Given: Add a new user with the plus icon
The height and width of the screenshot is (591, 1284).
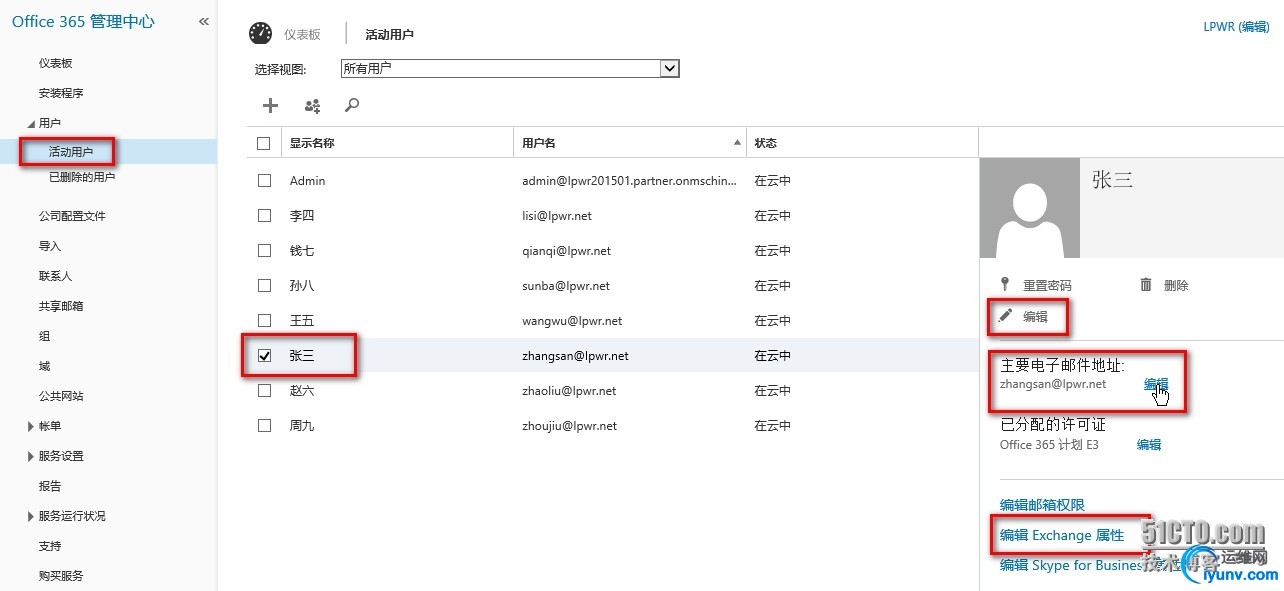Looking at the screenshot, I should coord(270,105).
